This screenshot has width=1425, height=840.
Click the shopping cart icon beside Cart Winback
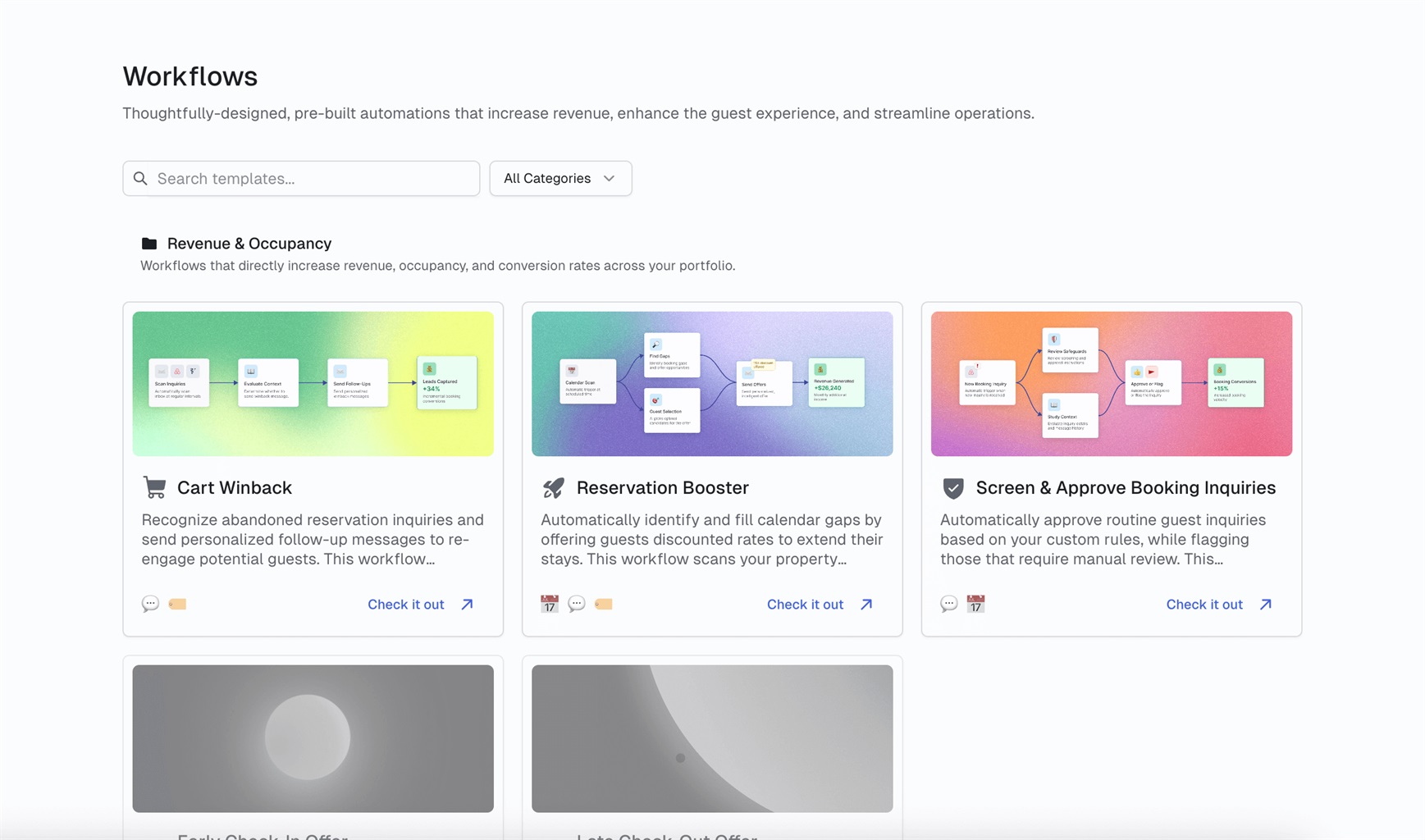[154, 487]
